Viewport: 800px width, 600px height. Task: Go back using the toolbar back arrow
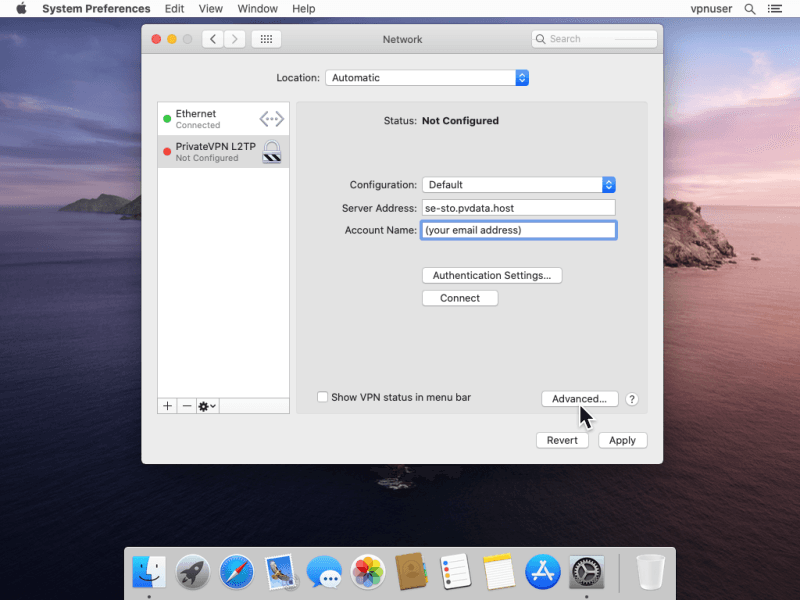213,39
